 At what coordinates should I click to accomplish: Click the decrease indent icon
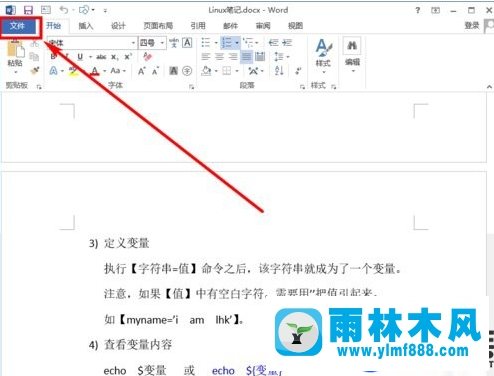click(x=273, y=43)
